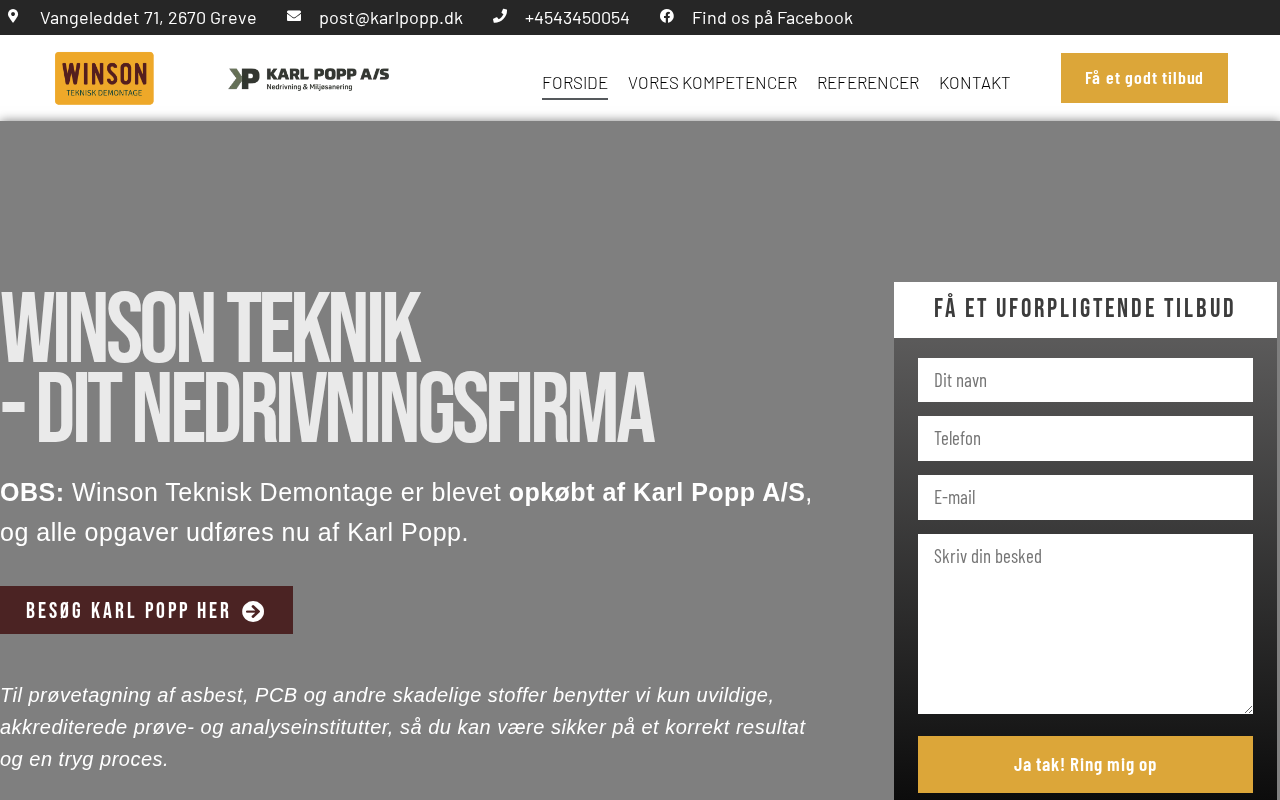Screen dimensions: 1280x800
Task: Go to the Referencer page
Action: (868, 83)
